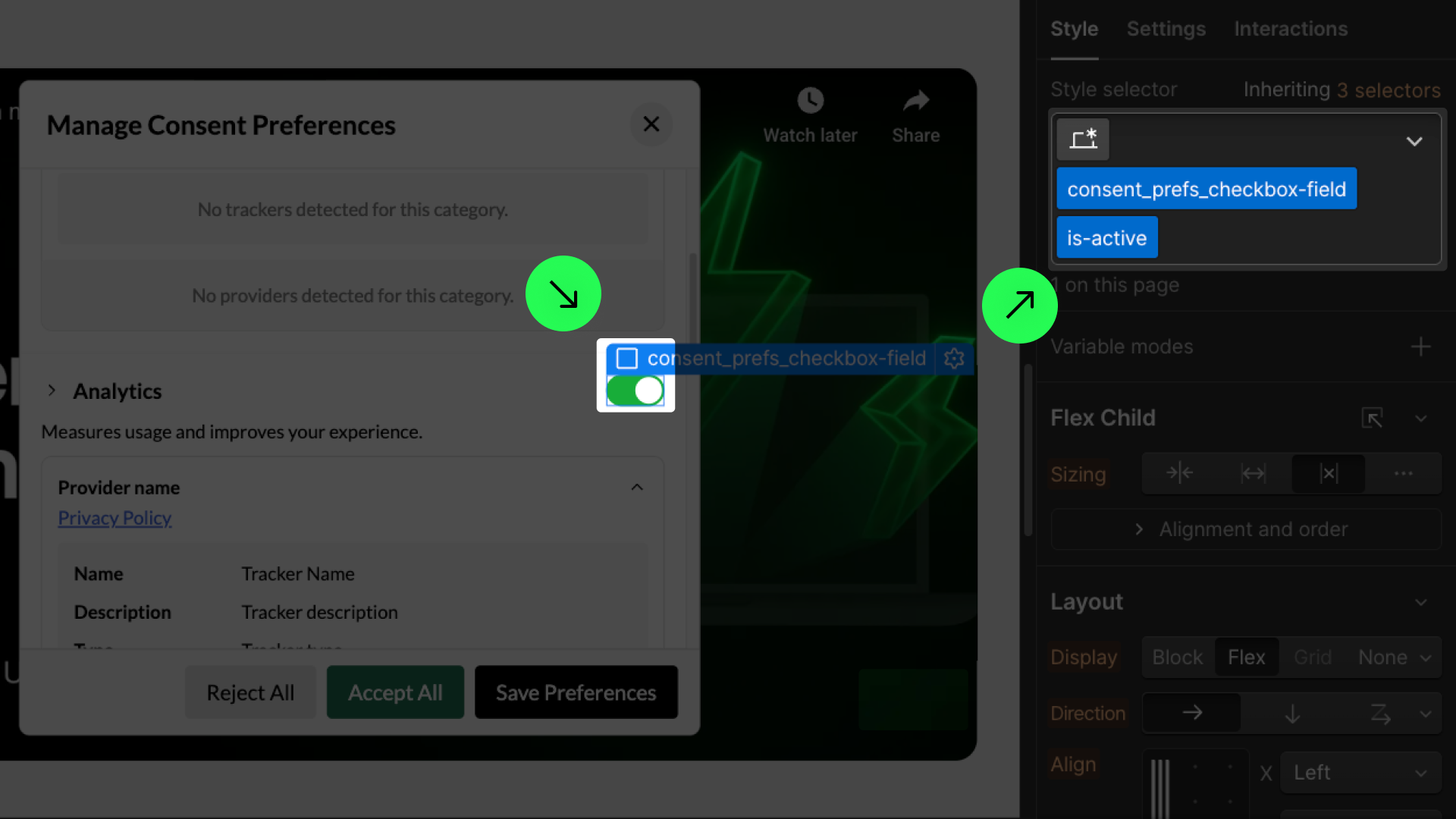The width and height of the screenshot is (1456, 819).
Task: Switch to the Settings tab
Action: tap(1166, 29)
